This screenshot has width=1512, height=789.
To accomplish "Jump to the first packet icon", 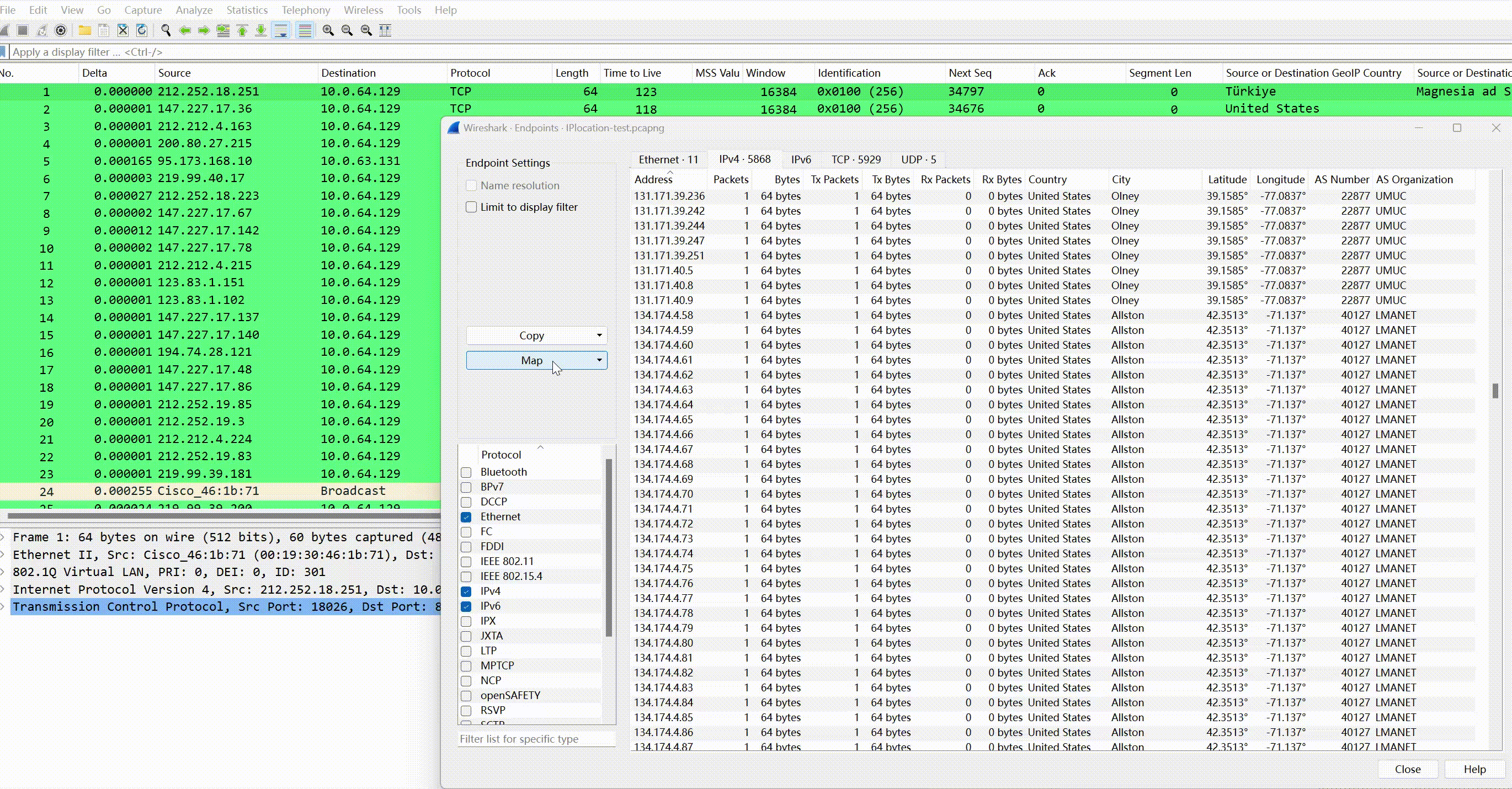I will 242,30.
